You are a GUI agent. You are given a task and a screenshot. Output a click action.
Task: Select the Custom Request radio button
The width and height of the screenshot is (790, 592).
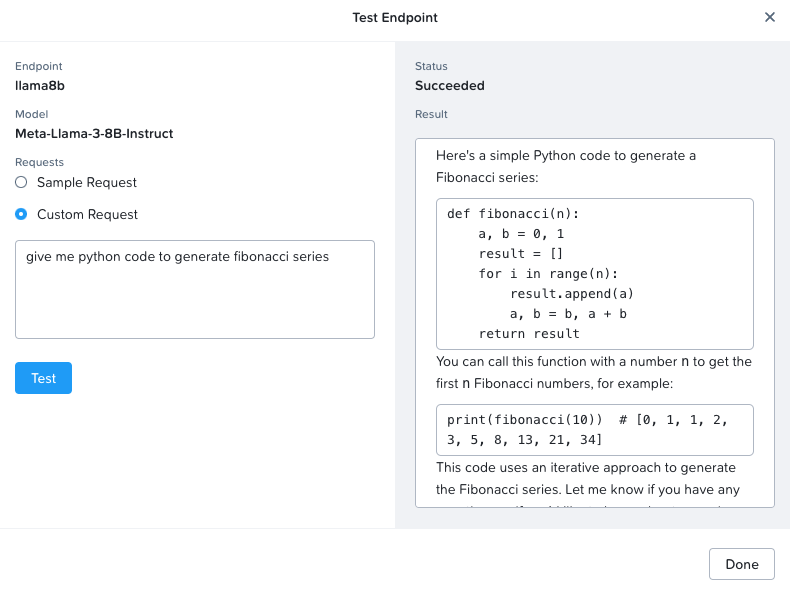pos(21,214)
